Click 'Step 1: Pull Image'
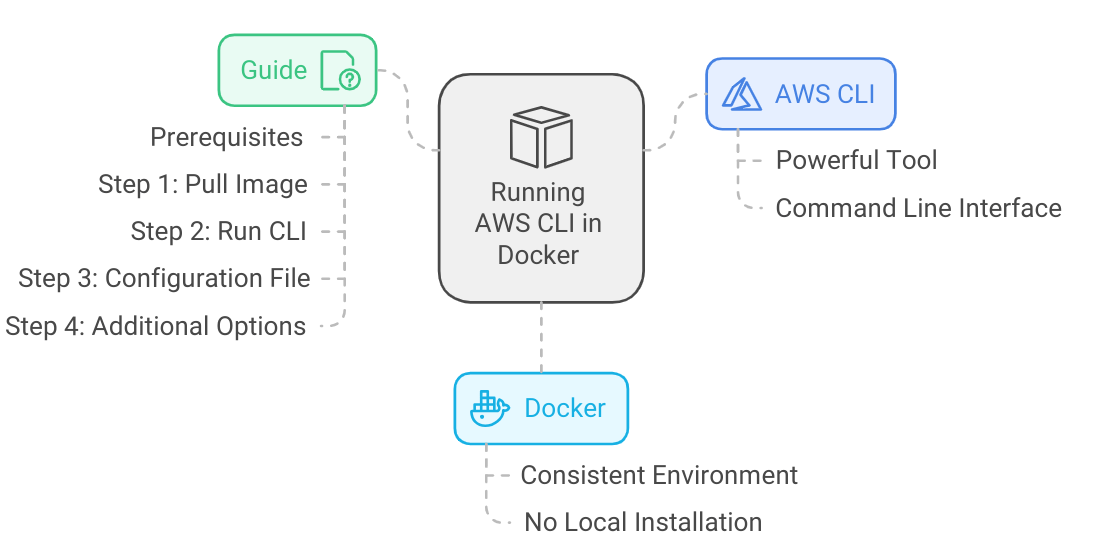 [x=203, y=184]
